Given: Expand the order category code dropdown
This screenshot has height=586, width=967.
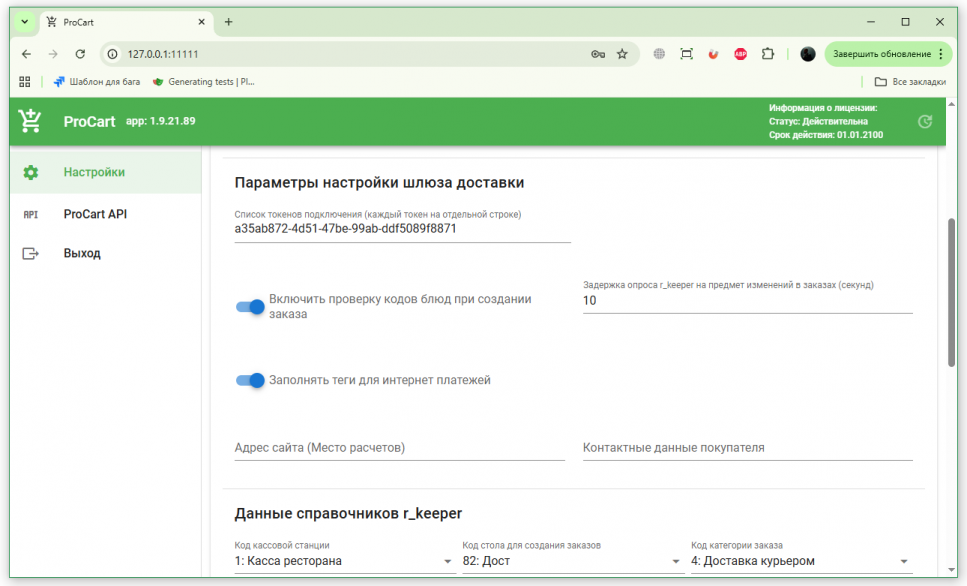Looking at the screenshot, I should 904,562.
